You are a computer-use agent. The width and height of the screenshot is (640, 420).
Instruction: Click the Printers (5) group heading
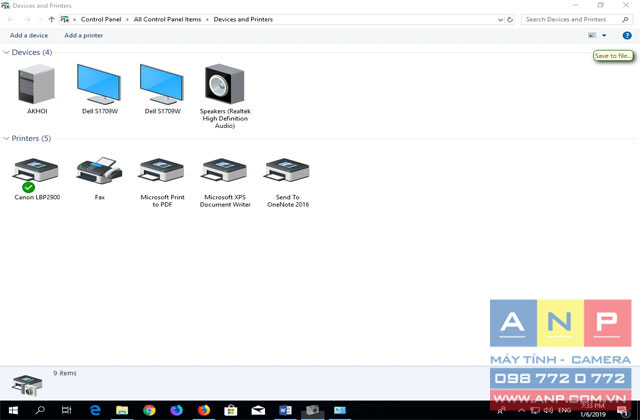31,138
